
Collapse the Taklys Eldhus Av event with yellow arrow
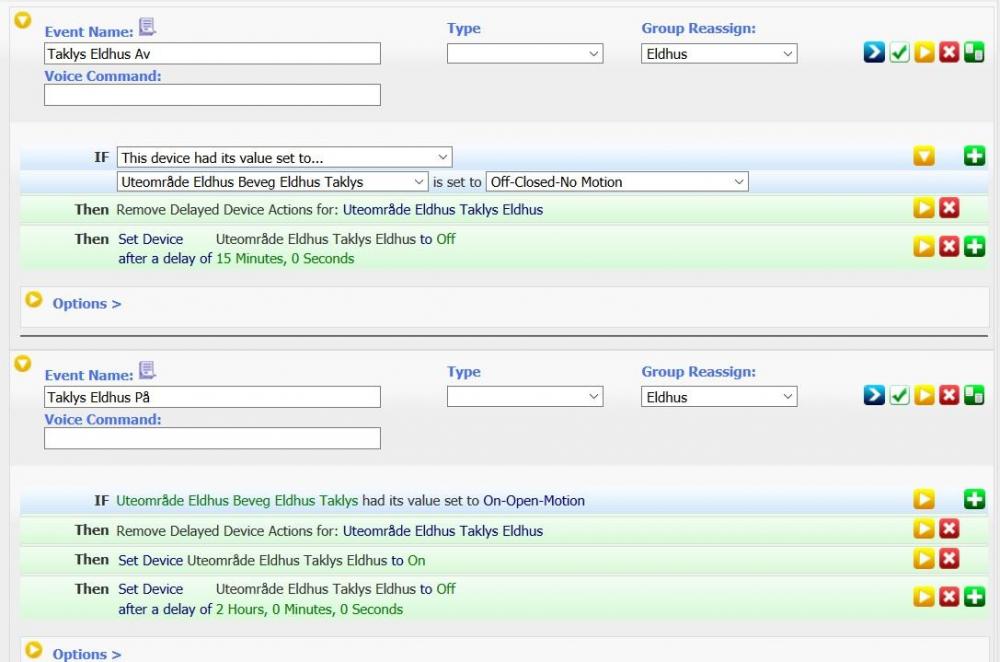pyautogui.click(x=22, y=20)
